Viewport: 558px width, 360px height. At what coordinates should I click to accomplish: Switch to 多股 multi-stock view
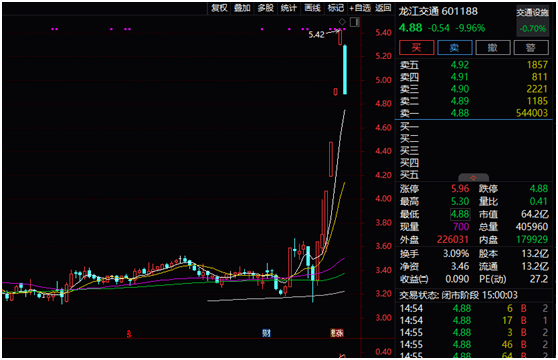pyautogui.click(x=265, y=8)
